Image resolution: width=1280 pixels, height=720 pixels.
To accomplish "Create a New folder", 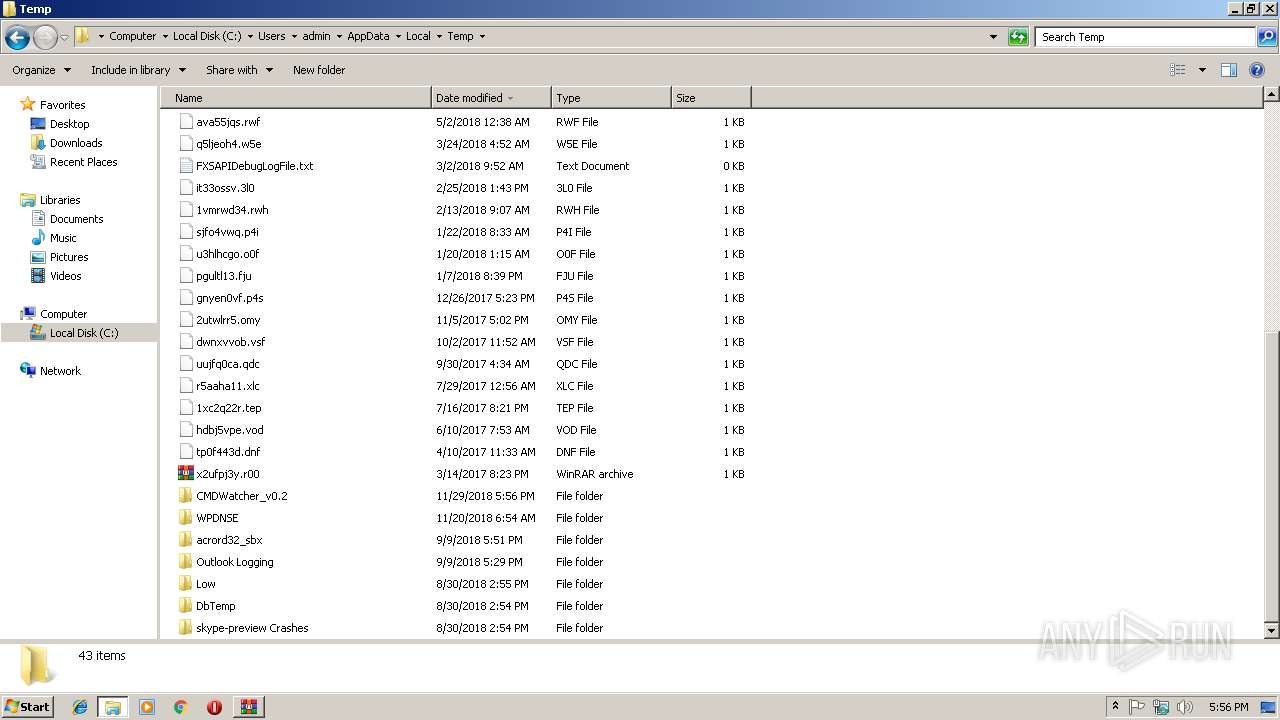I will pos(319,70).
